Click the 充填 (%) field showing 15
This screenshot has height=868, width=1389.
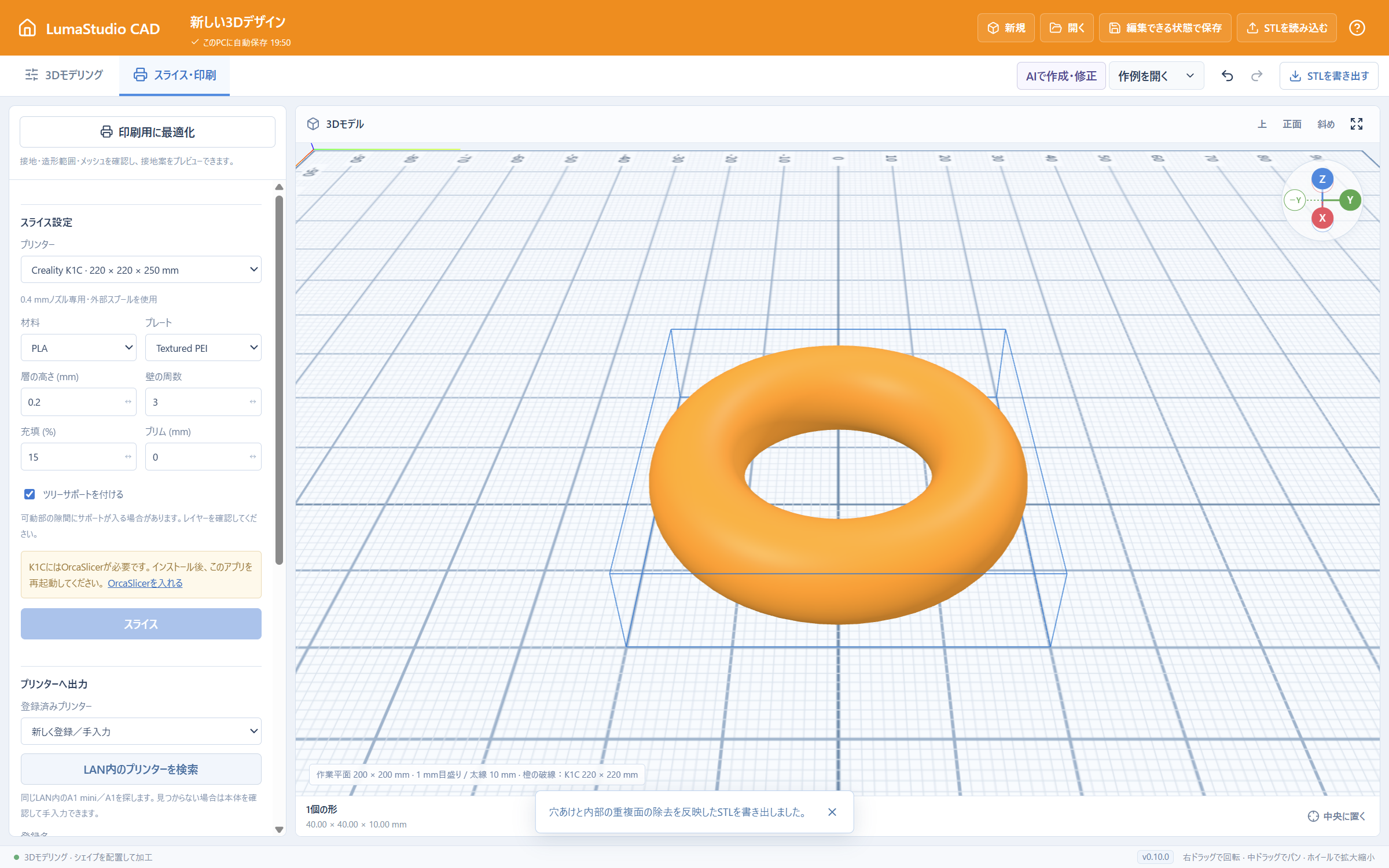(x=79, y=457)
